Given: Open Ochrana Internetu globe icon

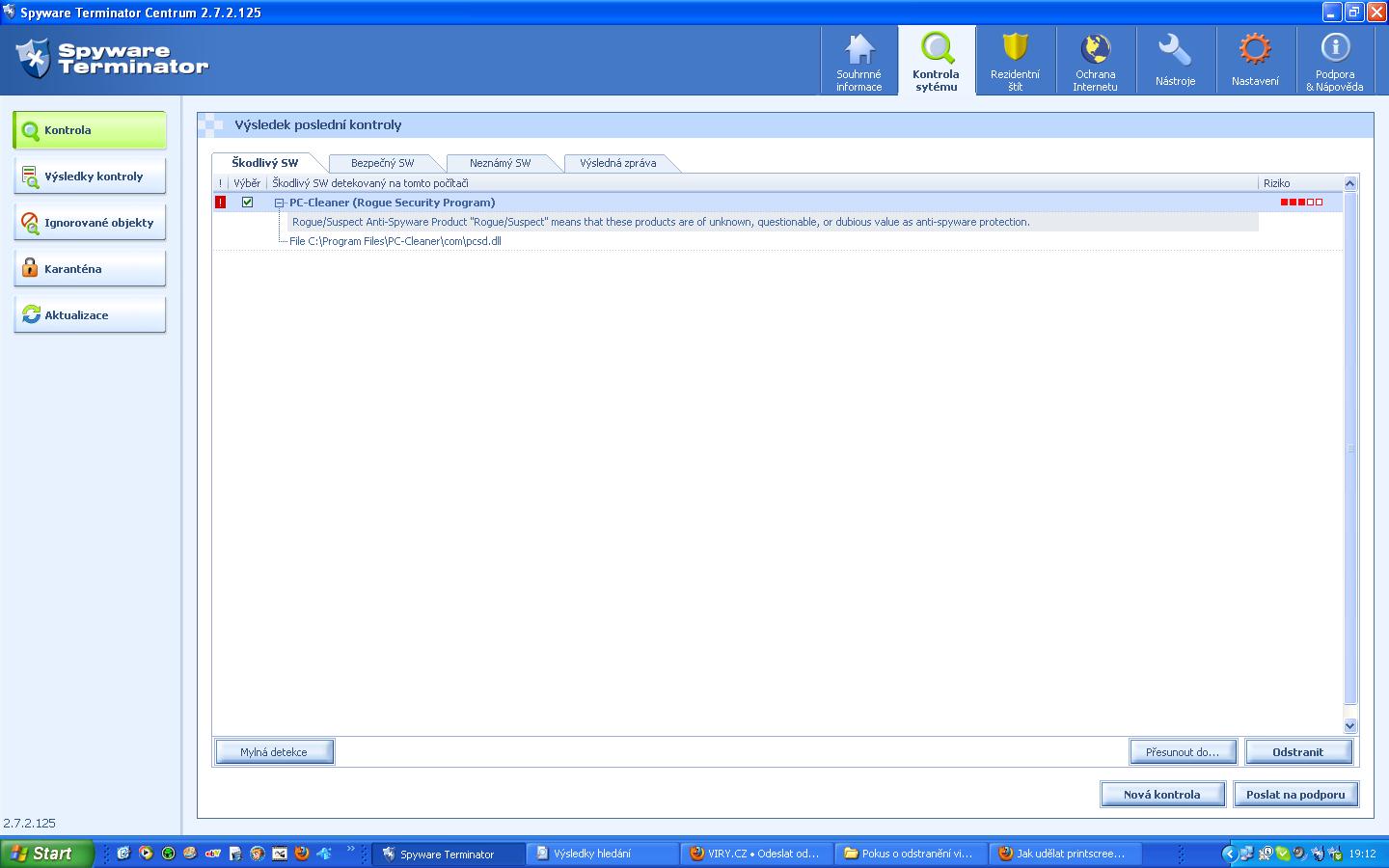Looking at the screenshot, I should click(x=1095, y=48).
